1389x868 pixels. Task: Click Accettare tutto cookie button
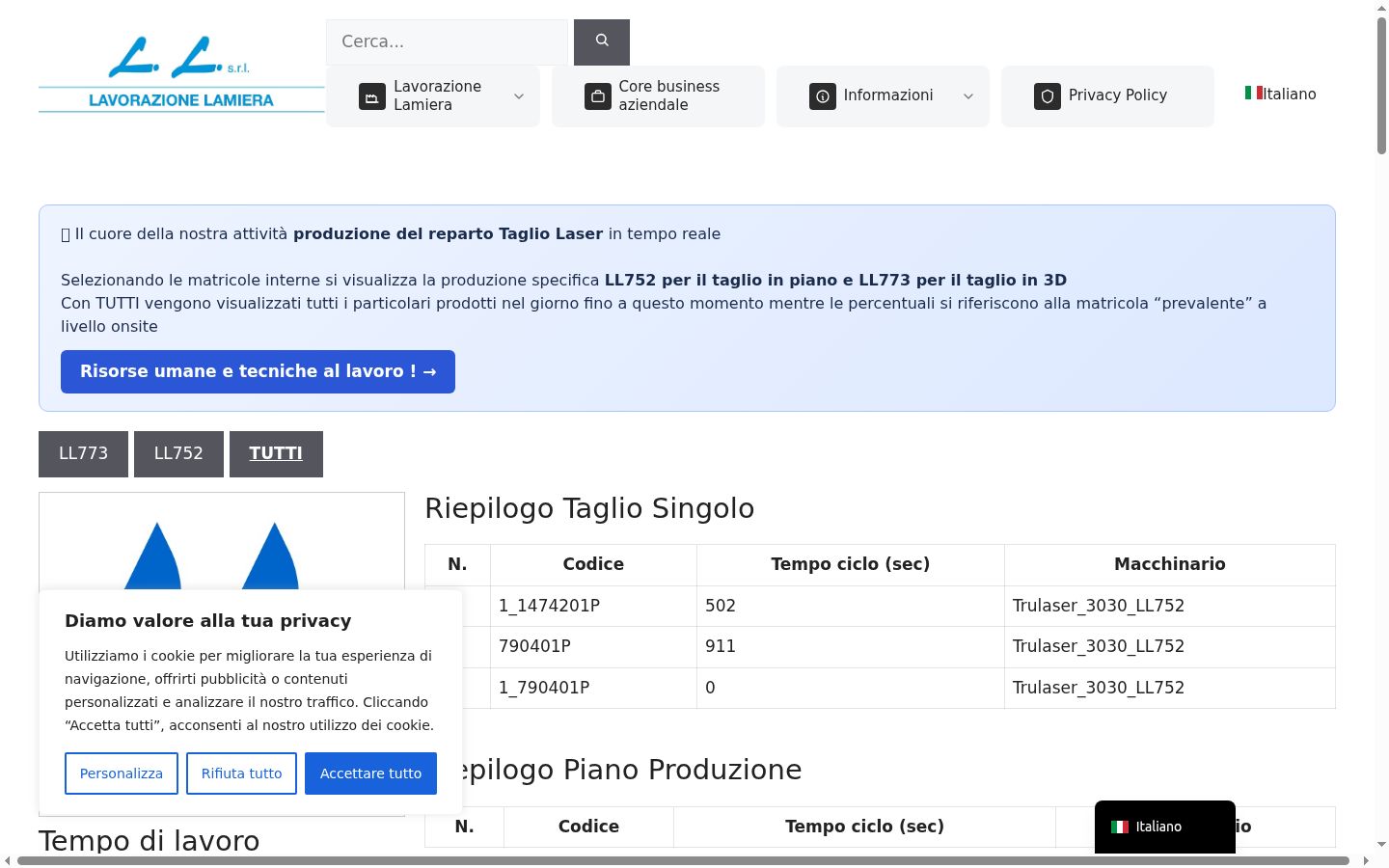point(370,773)
